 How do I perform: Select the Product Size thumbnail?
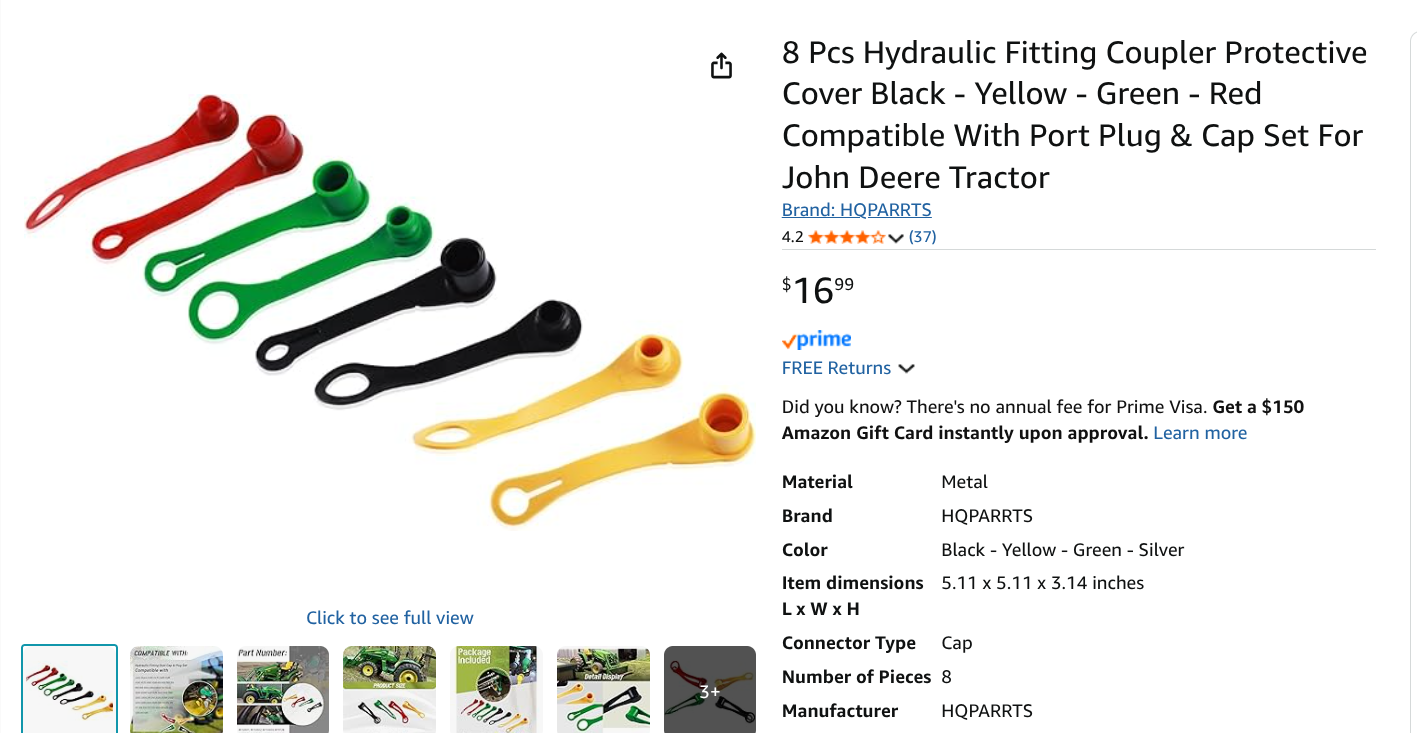(390, 690)
